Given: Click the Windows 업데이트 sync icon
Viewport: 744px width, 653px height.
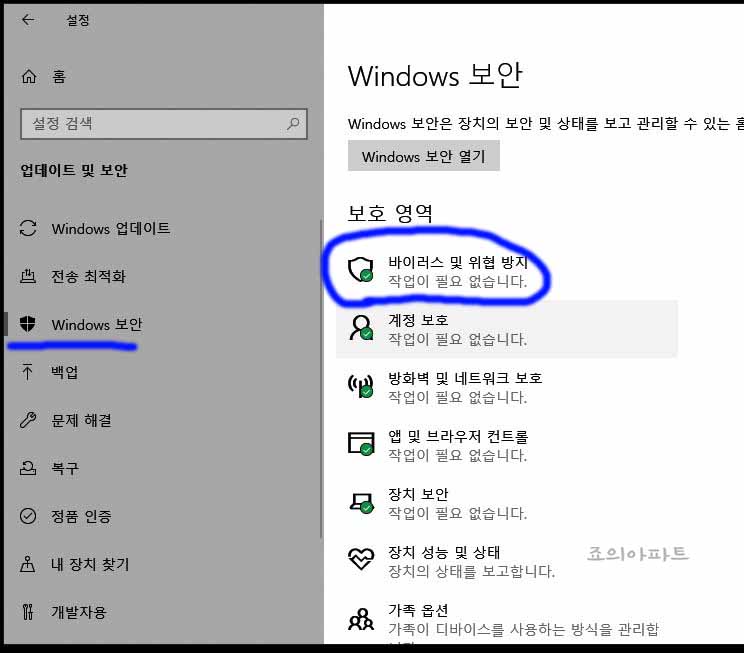Looking at the screenshot, I should (28, 228).
